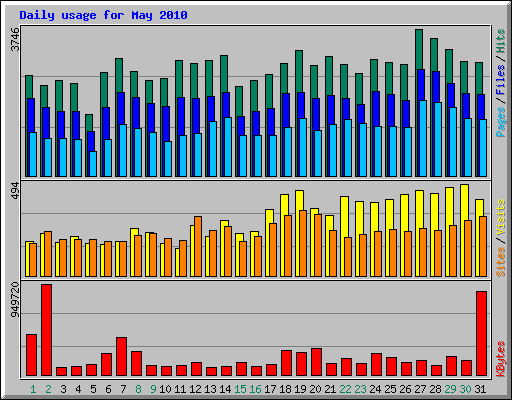Screen dimensions: 512x400
Task: Select the yellow Visits bar for day 22
Action: coord(344,217)
